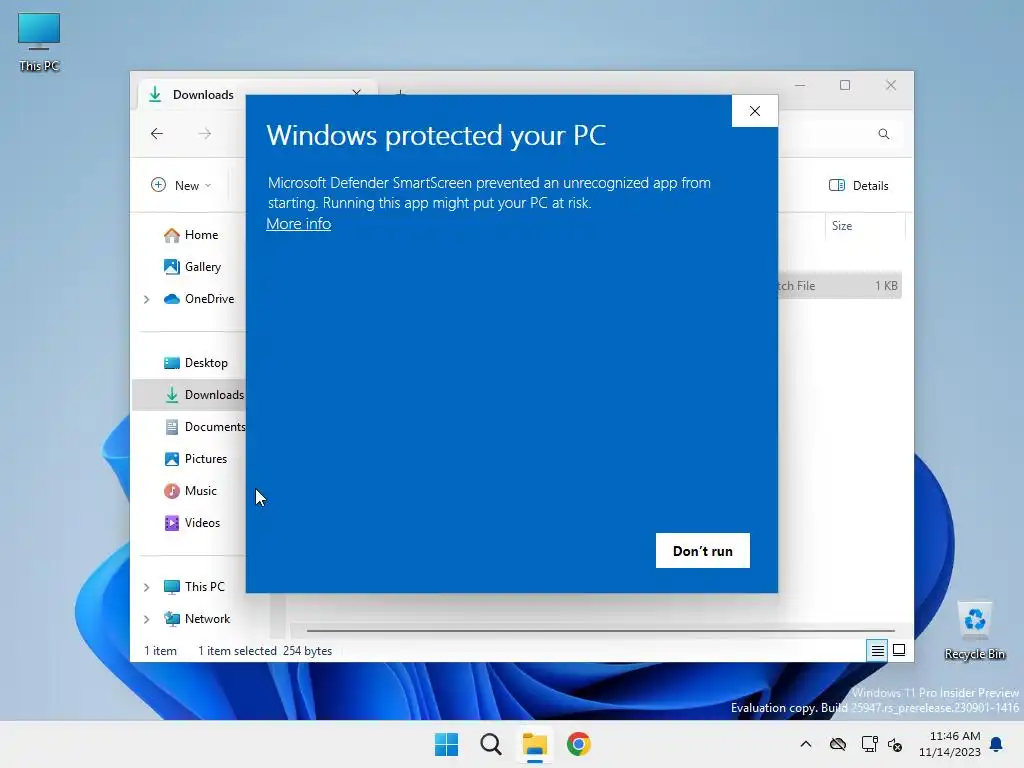Open taskbar Search
Viewport: 1024px width, 768px height.
490,744
